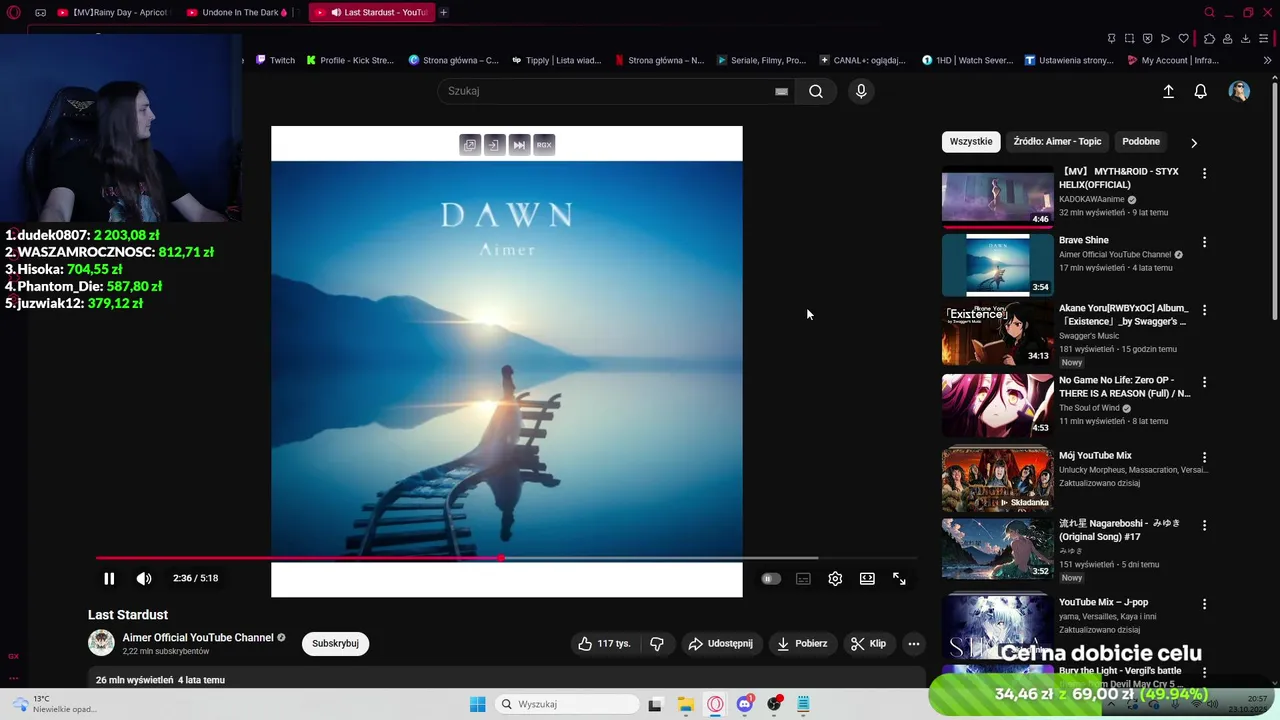This screenshot has height=720, width=1280.
Task: Subscribe with the Subskrybuj button
Action: [335, 644]
